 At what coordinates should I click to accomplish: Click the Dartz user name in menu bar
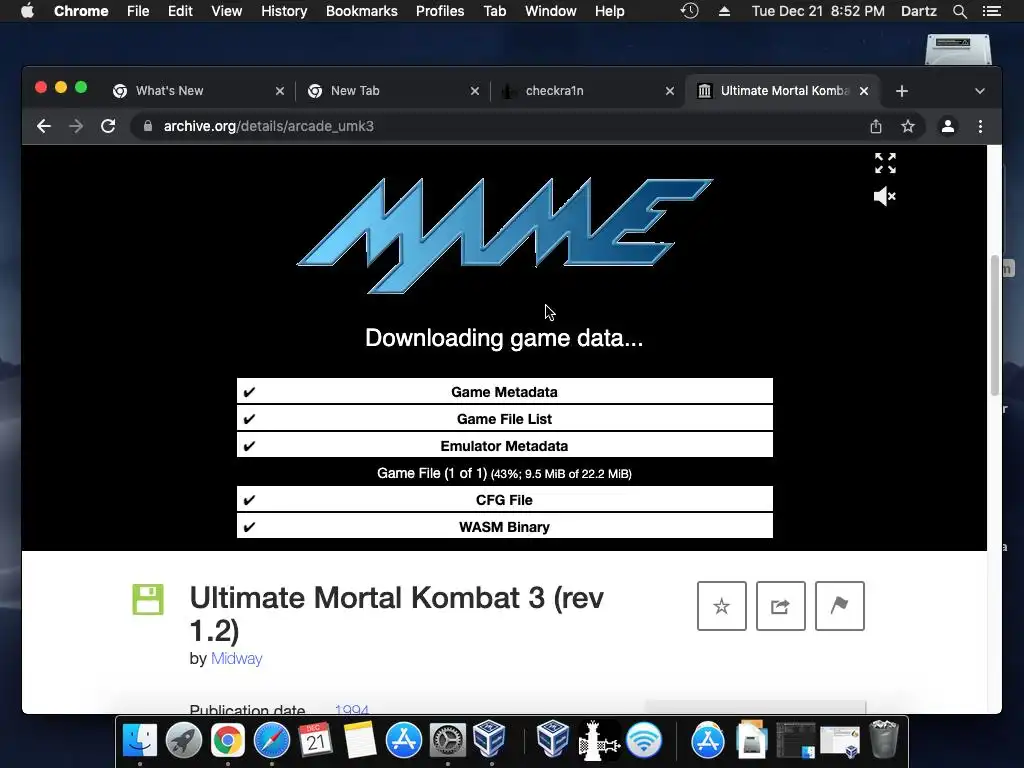(918, 11)
